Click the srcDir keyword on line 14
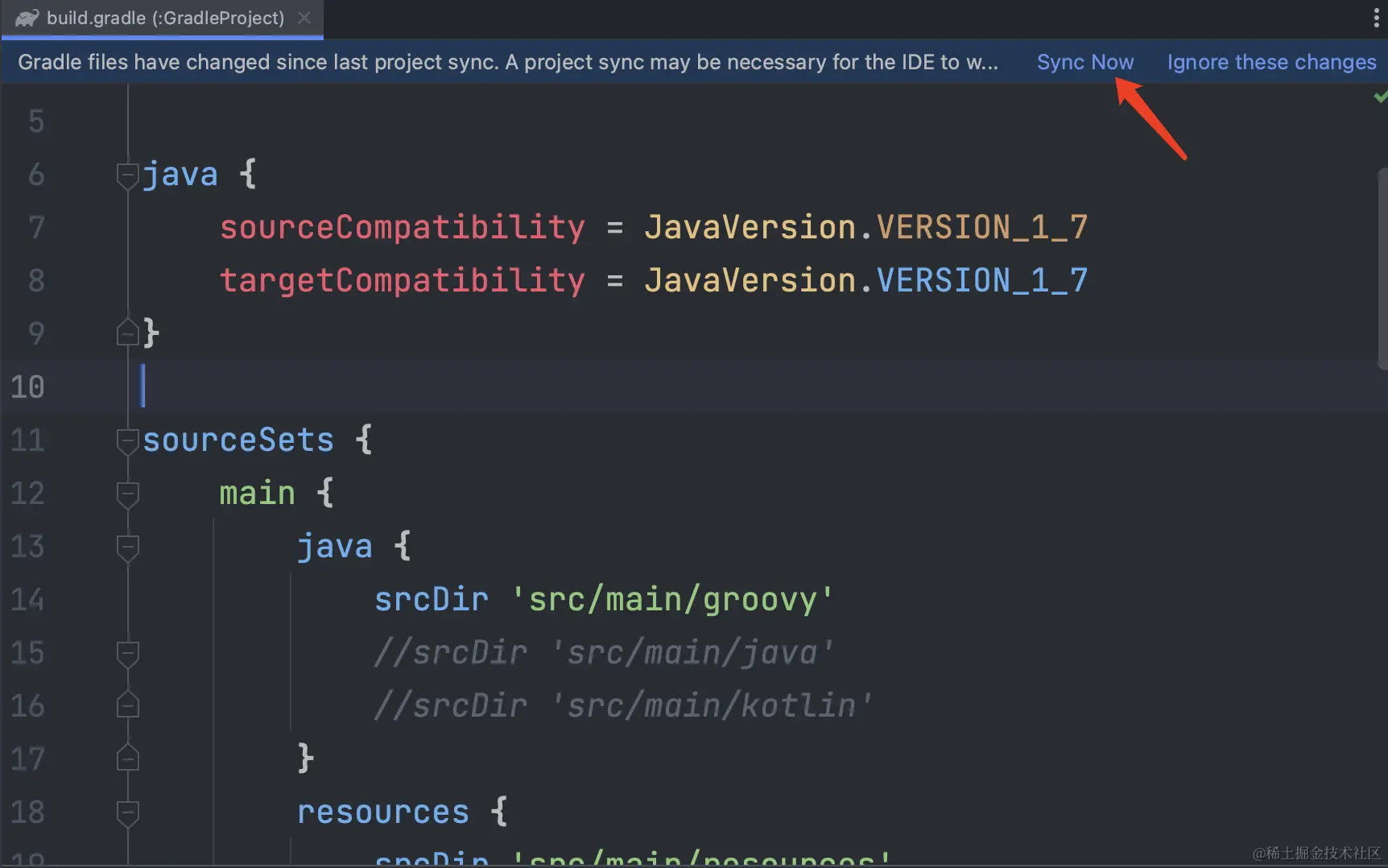This screenshot has width=1388, height=868. tap(432, 600)
